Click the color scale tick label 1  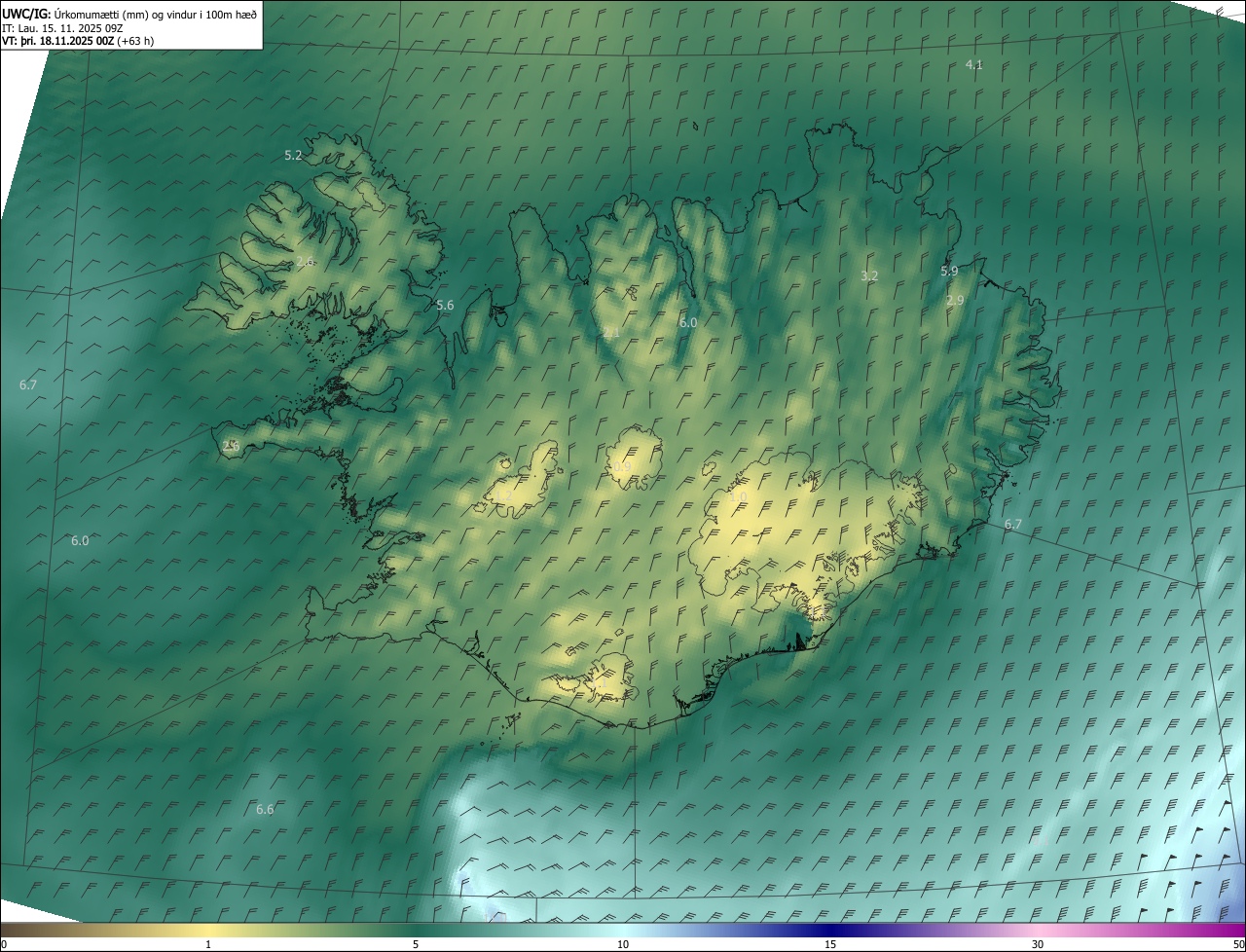coord(208,944)
